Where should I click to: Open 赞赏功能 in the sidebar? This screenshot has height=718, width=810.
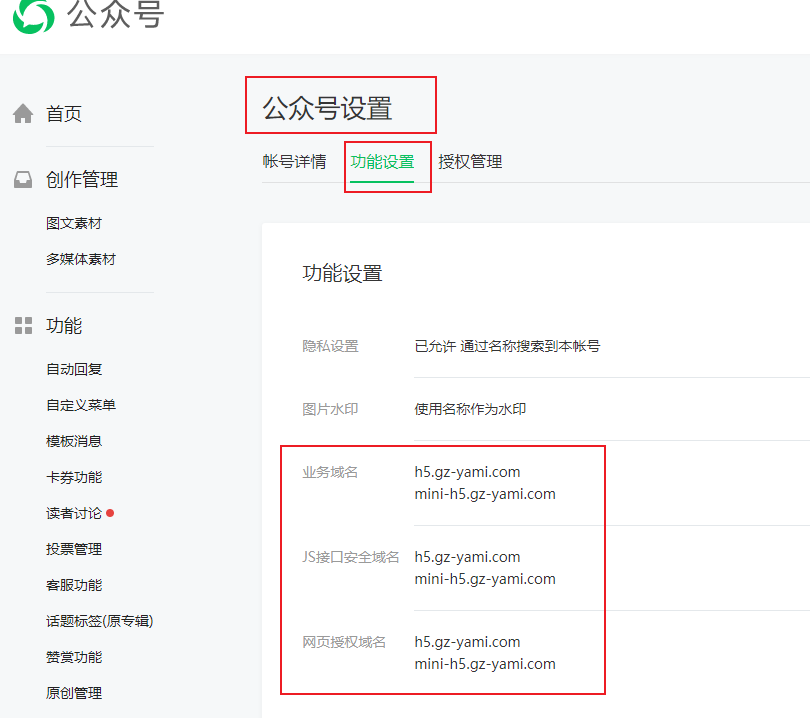[x=74, y=657]
